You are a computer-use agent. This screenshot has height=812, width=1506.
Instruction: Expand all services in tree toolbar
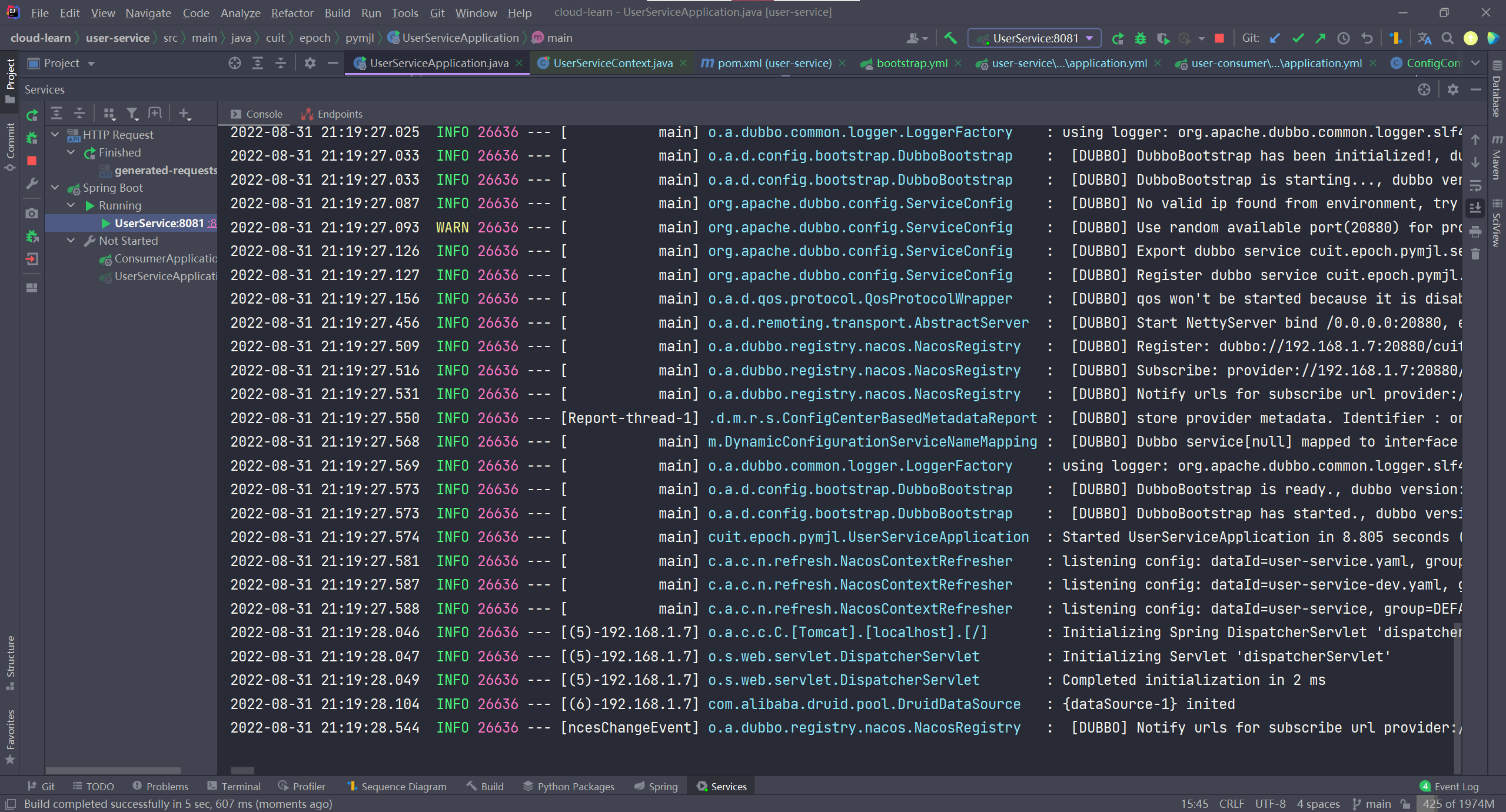click(56, 114)
